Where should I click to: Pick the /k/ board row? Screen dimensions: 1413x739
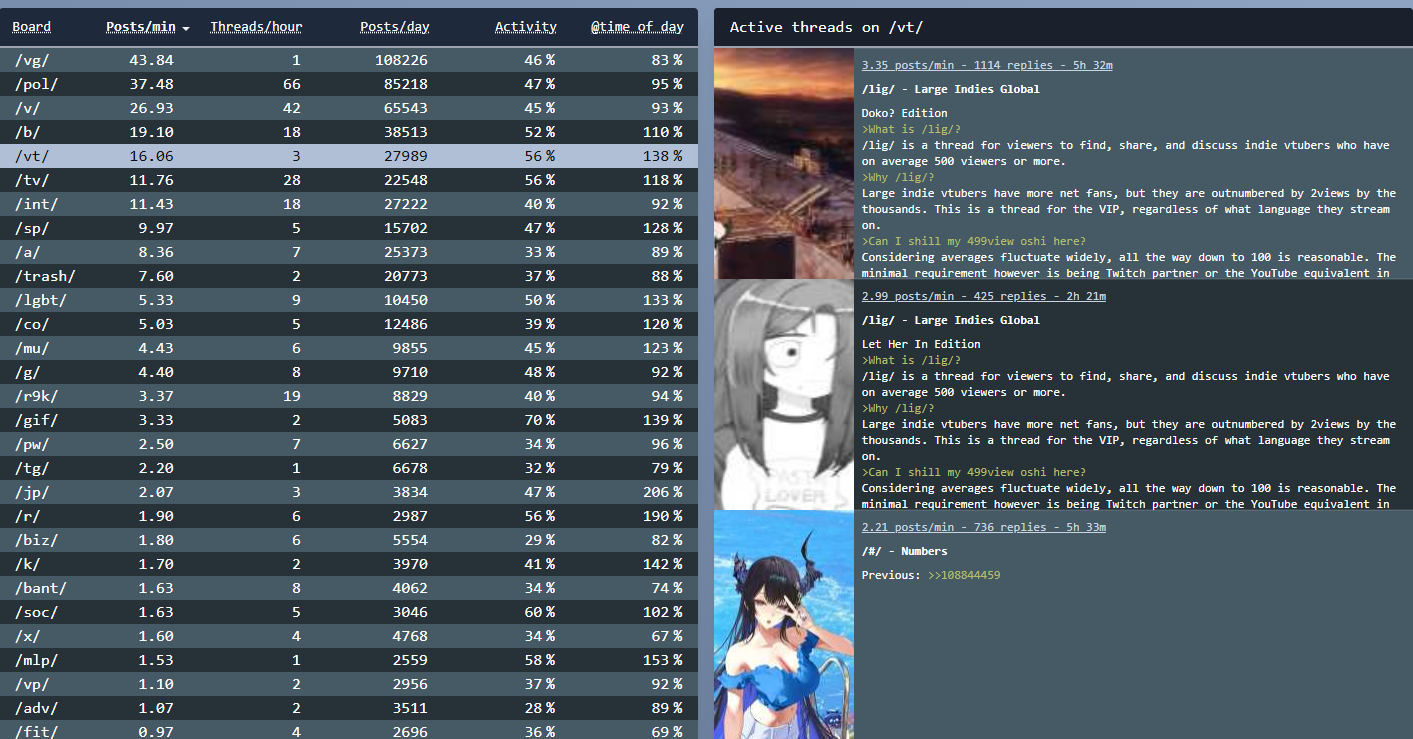(349, 564)
